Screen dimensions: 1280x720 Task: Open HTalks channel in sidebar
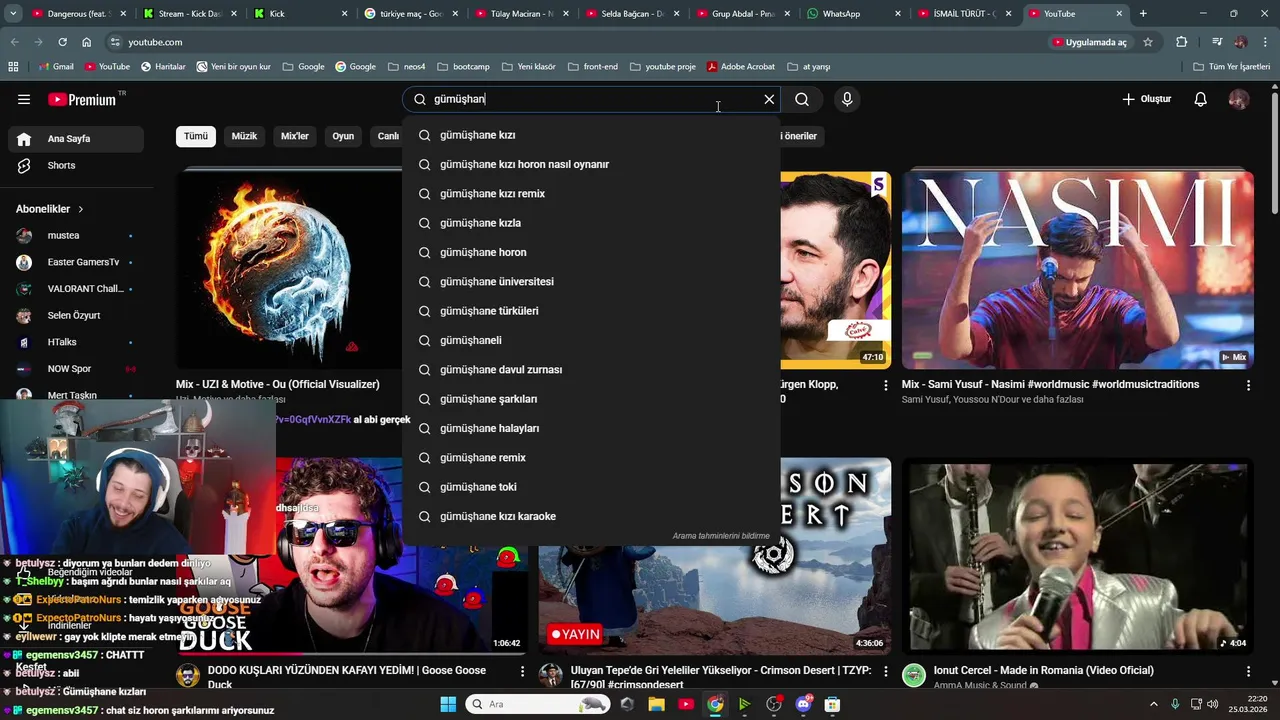tap(75, 342)
